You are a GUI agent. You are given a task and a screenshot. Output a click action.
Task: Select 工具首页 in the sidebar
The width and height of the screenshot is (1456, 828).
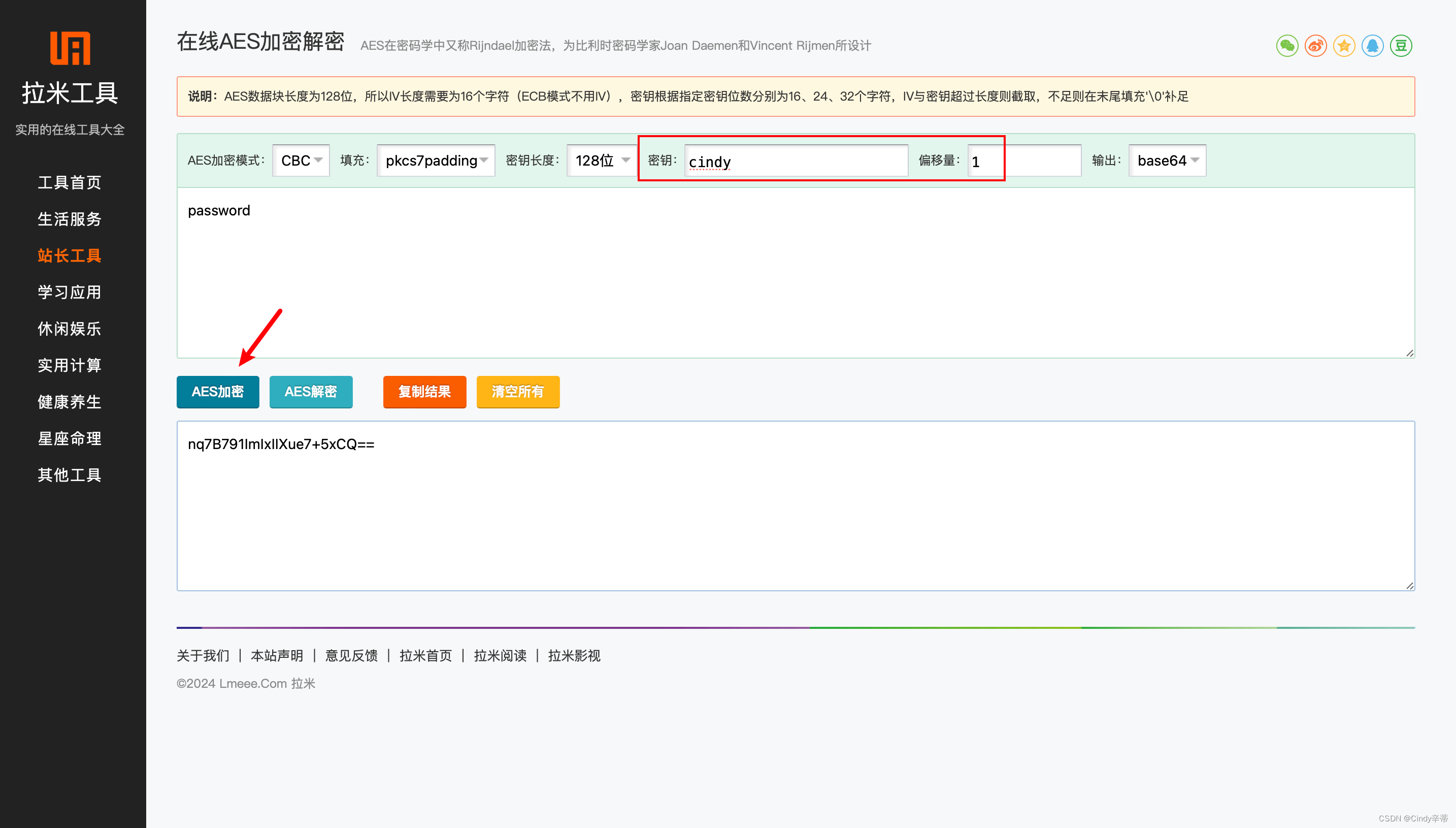pyautogui.click(x=69, y=182)
